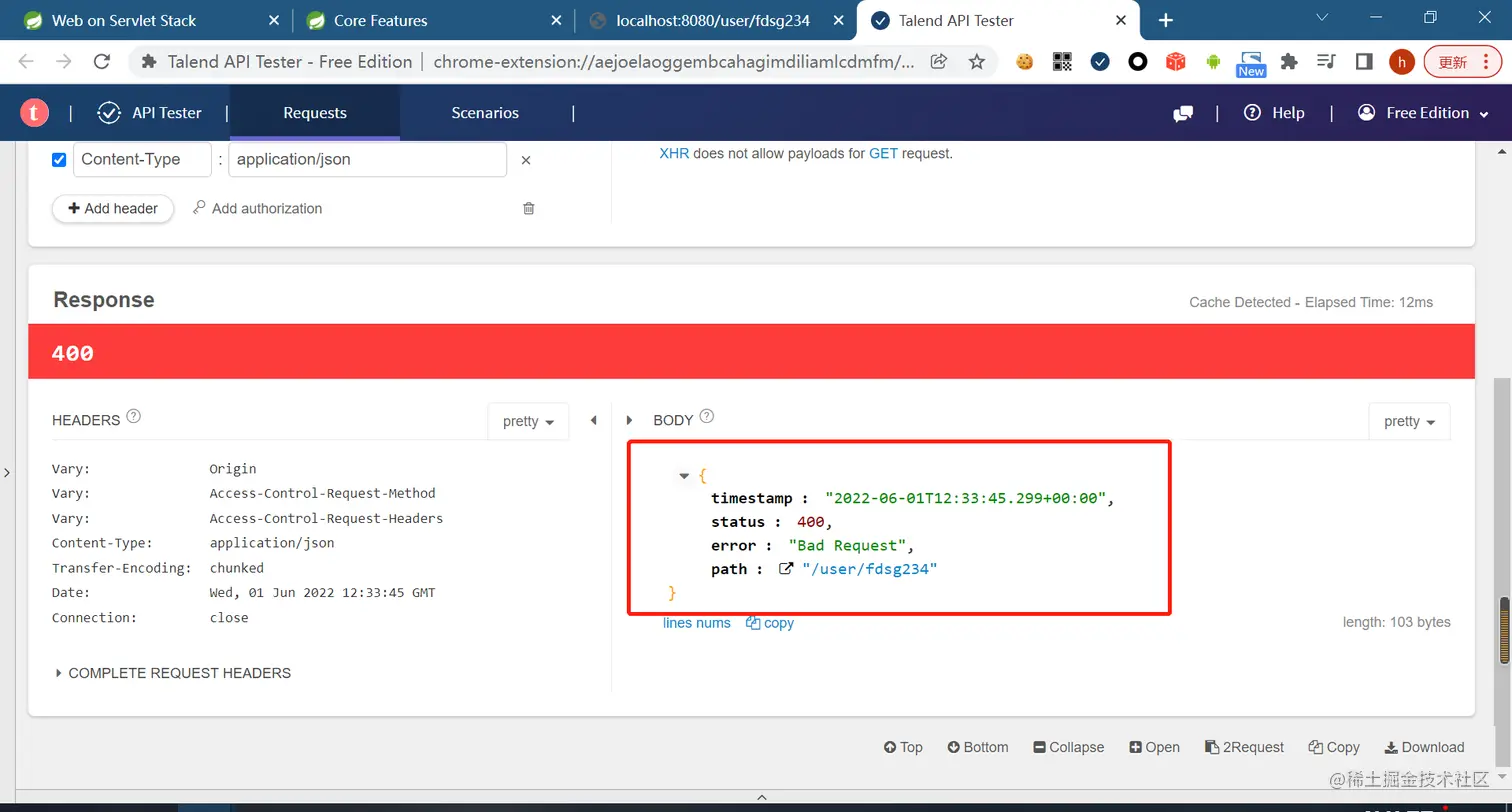Open the Free Edition account dropdown
The image size is (1512, 812).
[1424, 113]
